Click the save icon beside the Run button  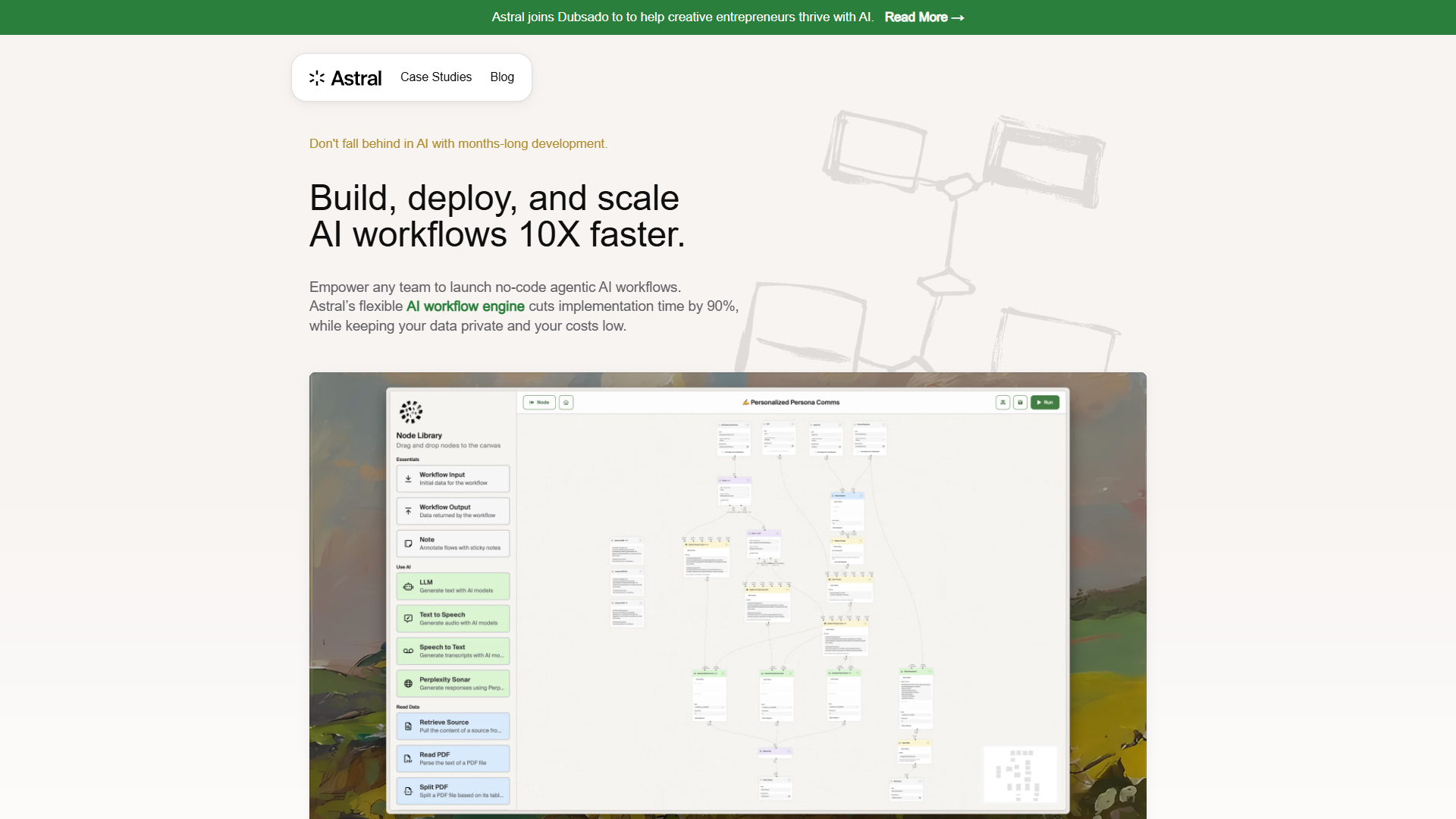point(1020,403)
